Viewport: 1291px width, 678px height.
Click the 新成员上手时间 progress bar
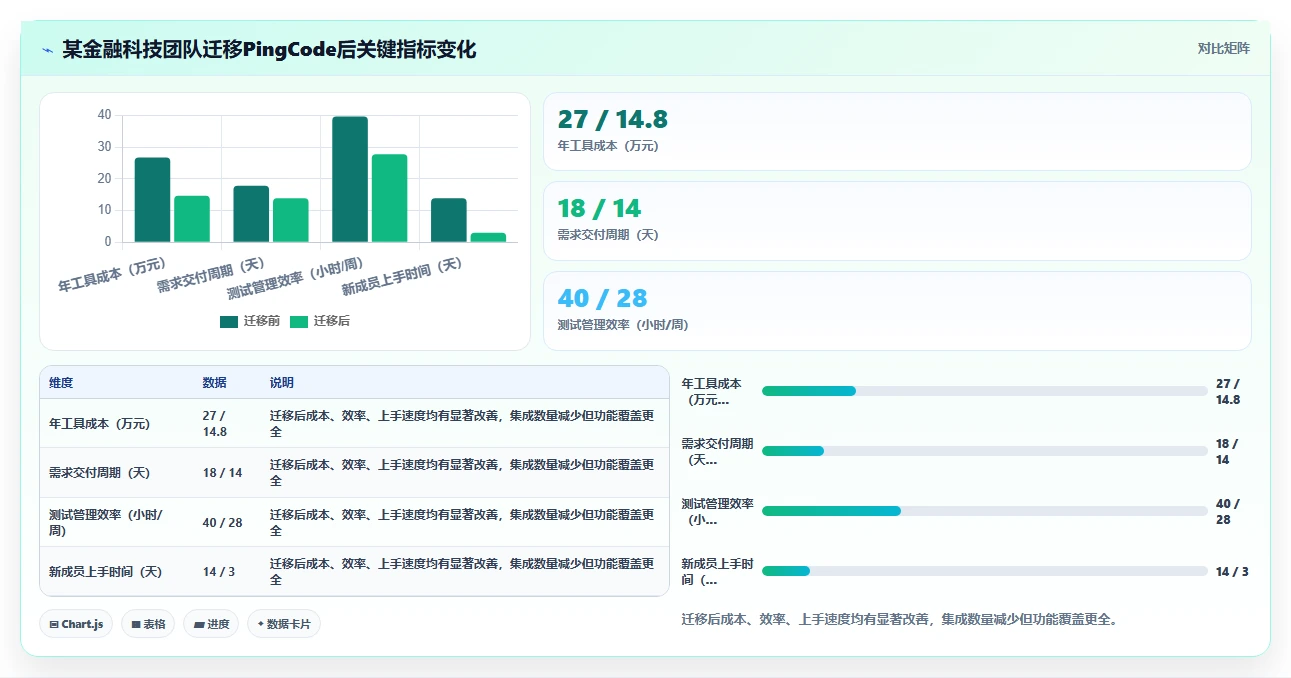985,571
